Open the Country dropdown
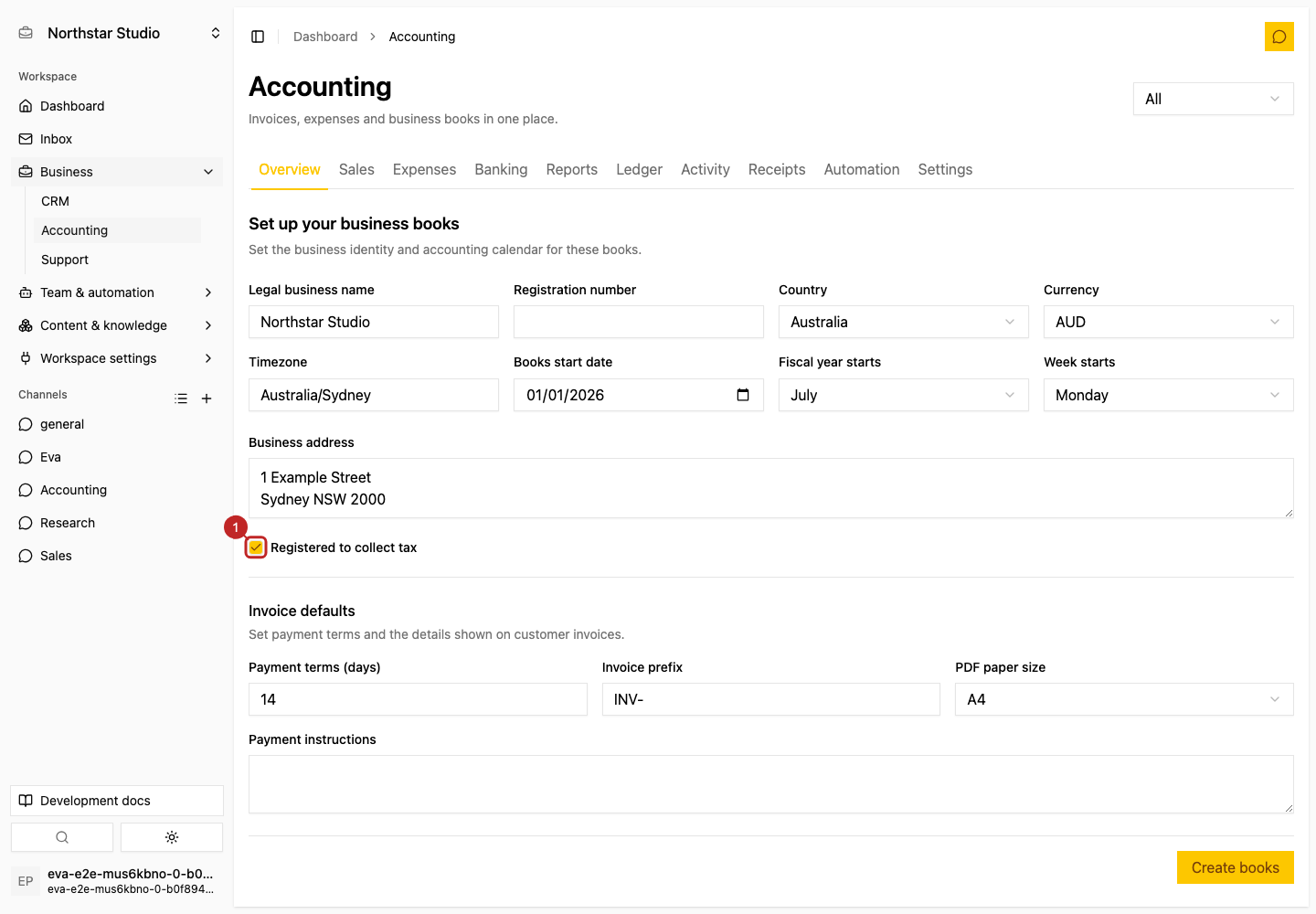The height and width of the screenshot is (914, 1316). tap(904, 322)
